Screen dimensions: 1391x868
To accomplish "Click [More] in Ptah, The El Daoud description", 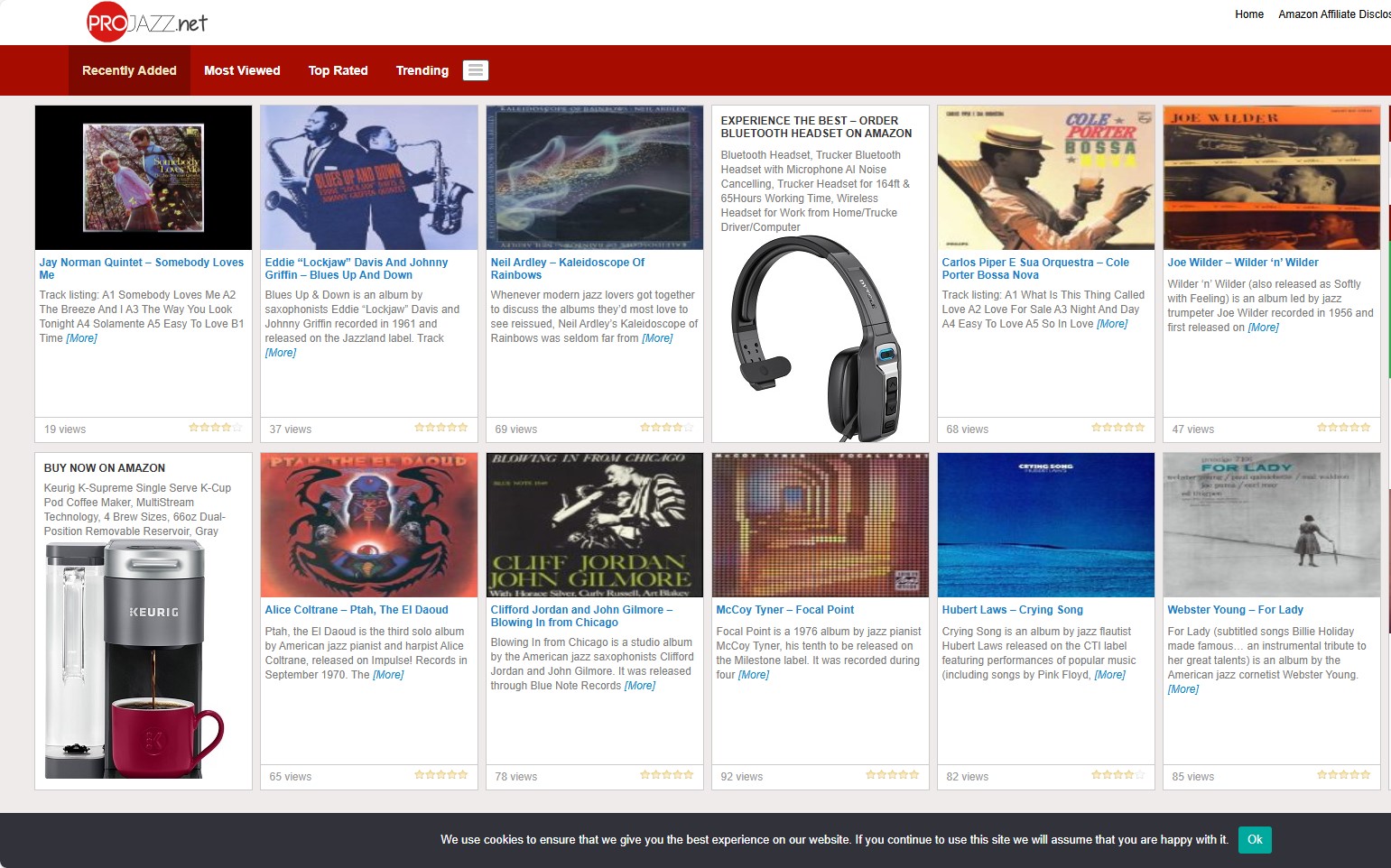I will (388, 675).
